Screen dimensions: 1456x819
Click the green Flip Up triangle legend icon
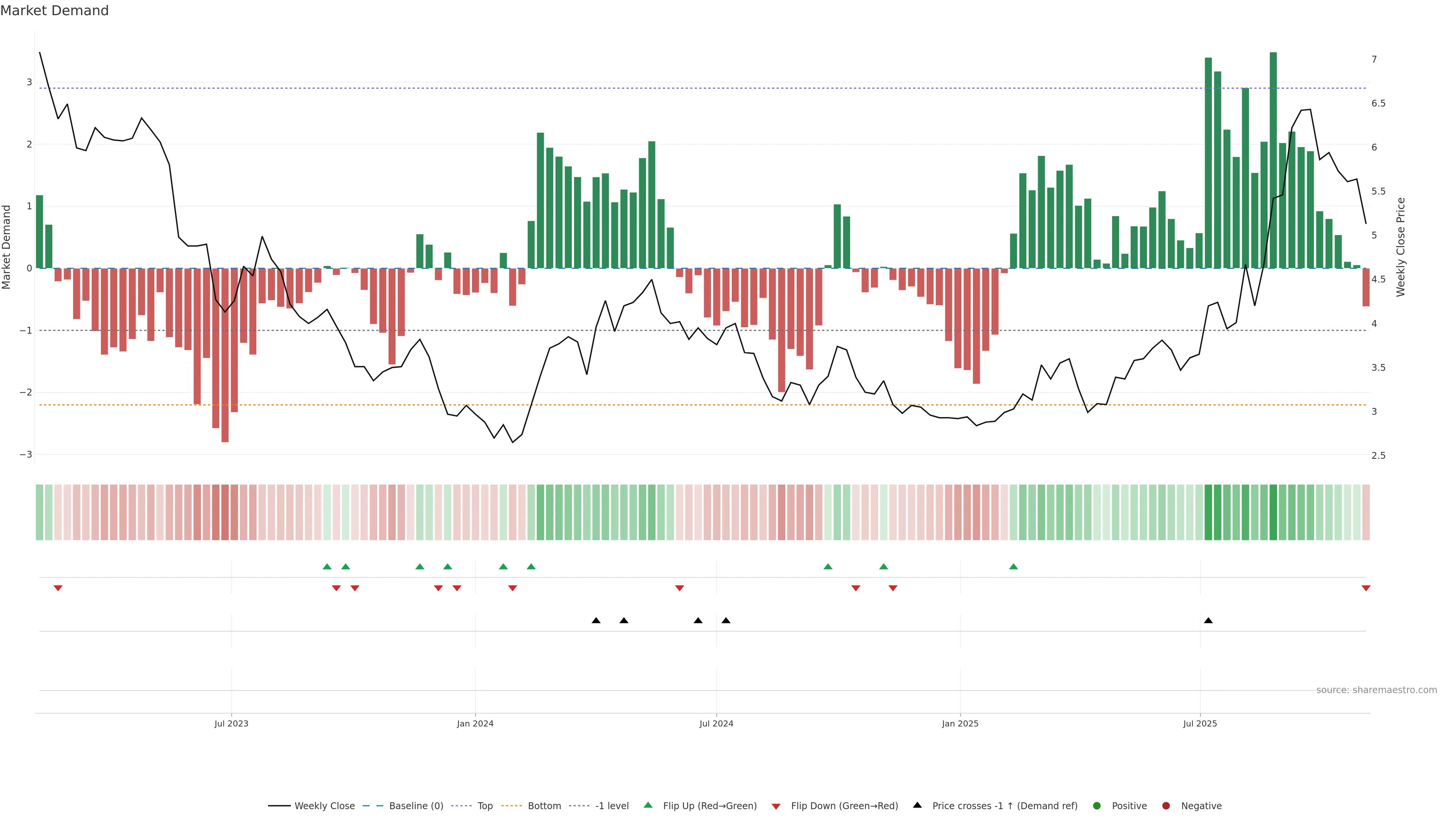(x=648, y=805)
